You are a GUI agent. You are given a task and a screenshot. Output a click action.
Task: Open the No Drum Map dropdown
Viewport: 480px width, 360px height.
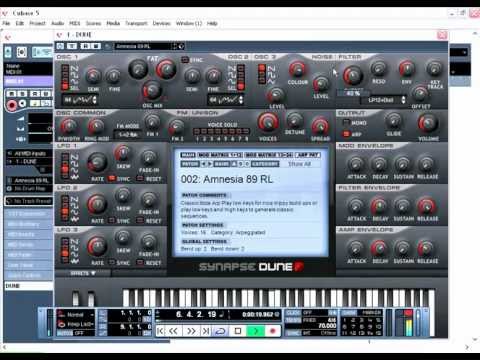coord(29,188)
